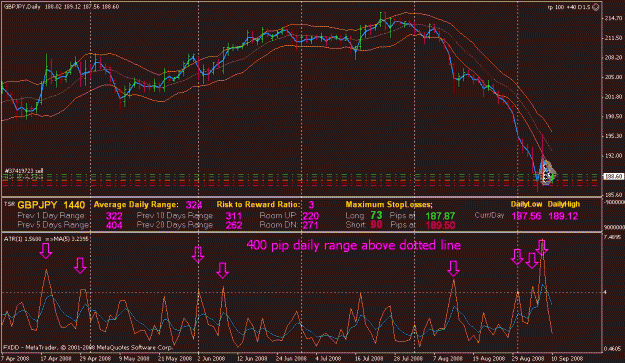
Task: Click the Room UP value 220
Action: point(311,216)
